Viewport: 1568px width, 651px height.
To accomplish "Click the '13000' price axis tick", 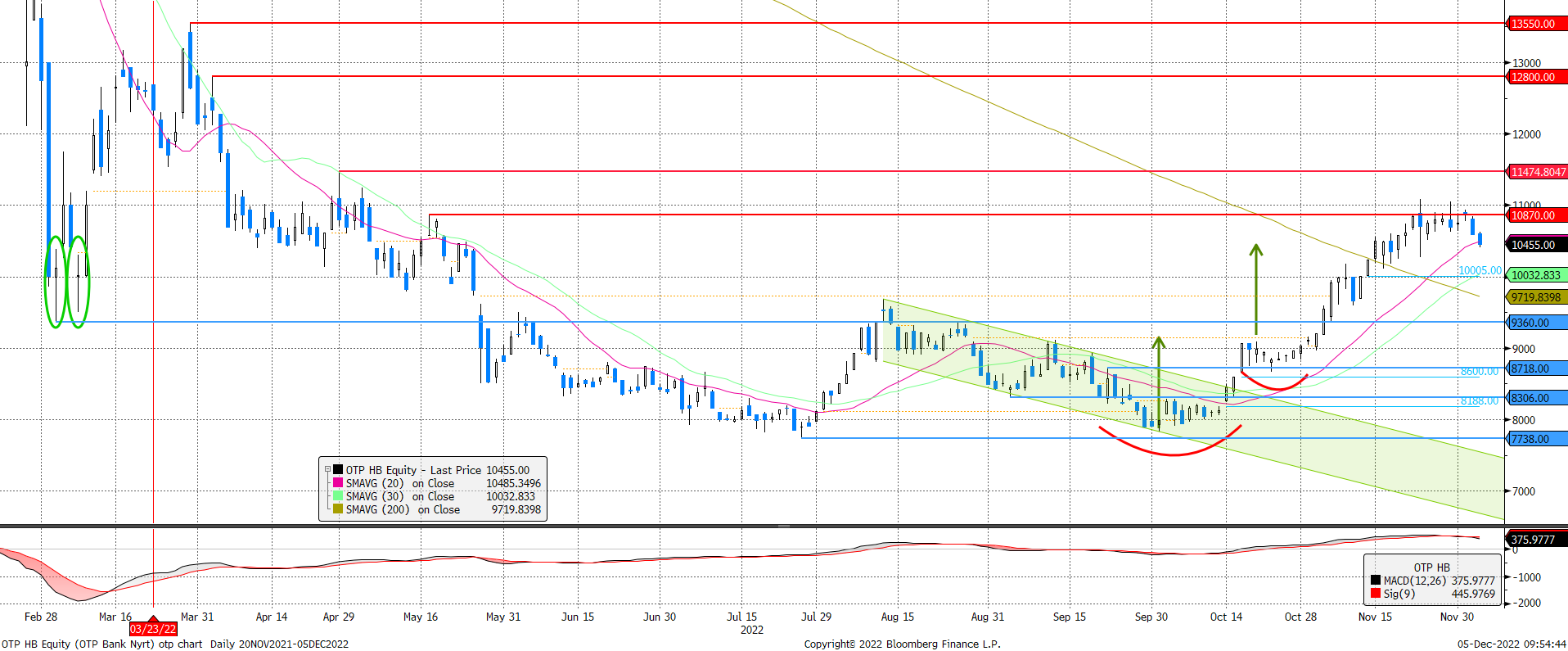I will (x=1526, y=63).
